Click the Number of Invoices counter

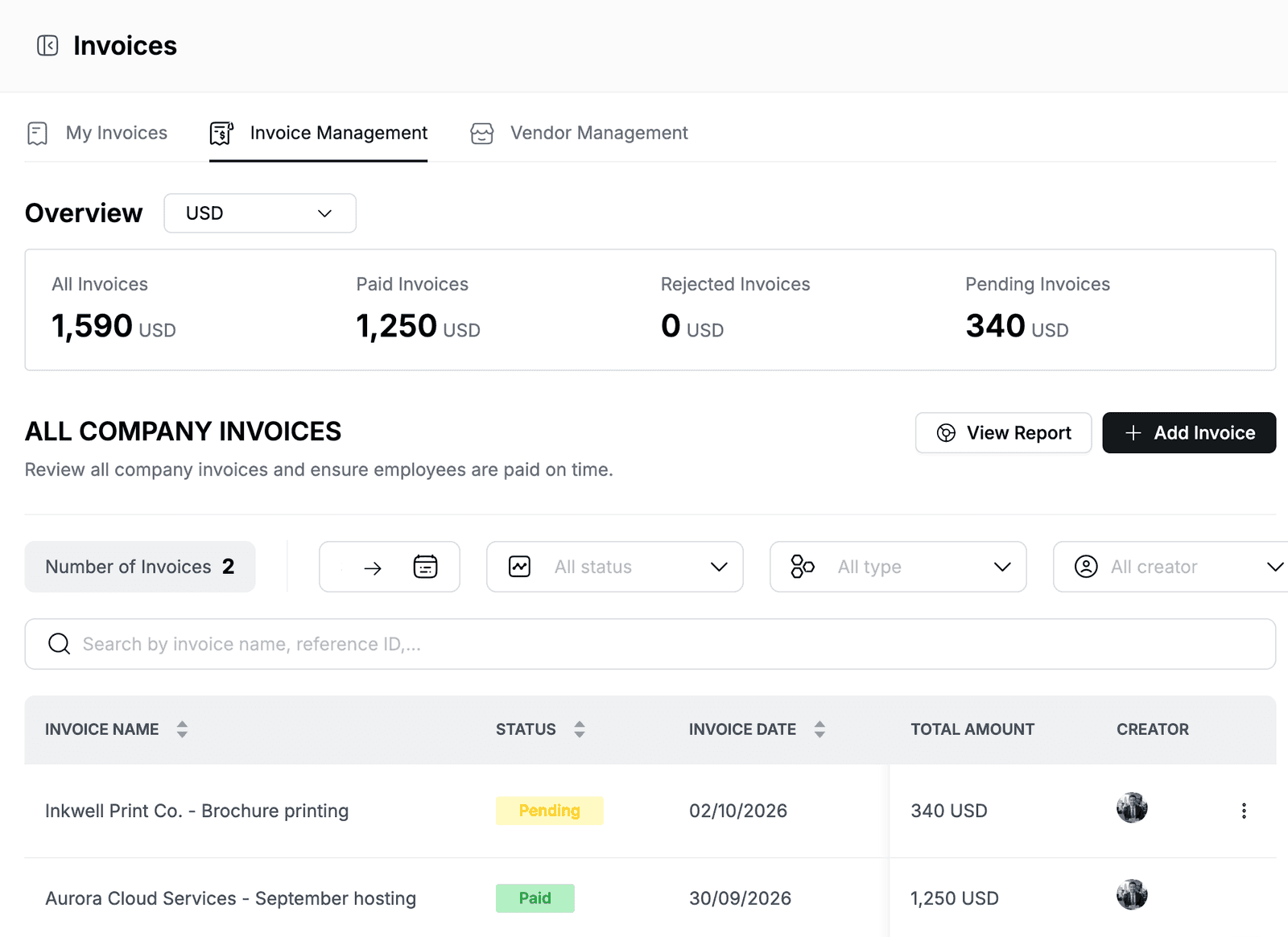pos(140,567)
